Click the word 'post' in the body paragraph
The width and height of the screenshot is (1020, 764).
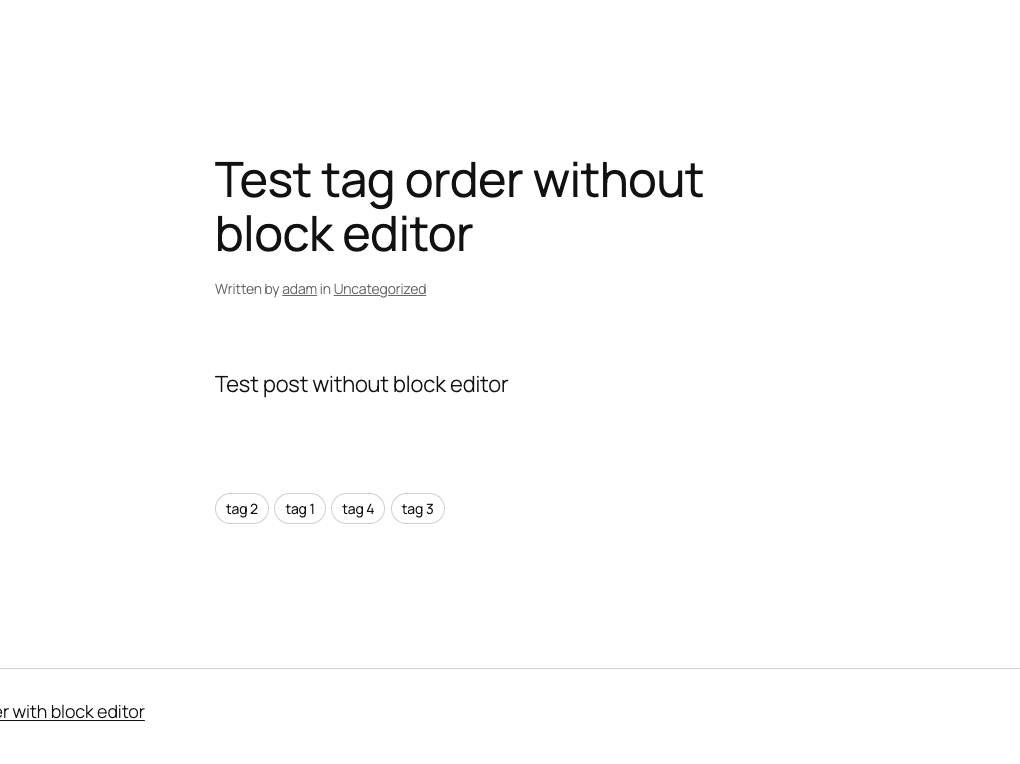[284, 385]
